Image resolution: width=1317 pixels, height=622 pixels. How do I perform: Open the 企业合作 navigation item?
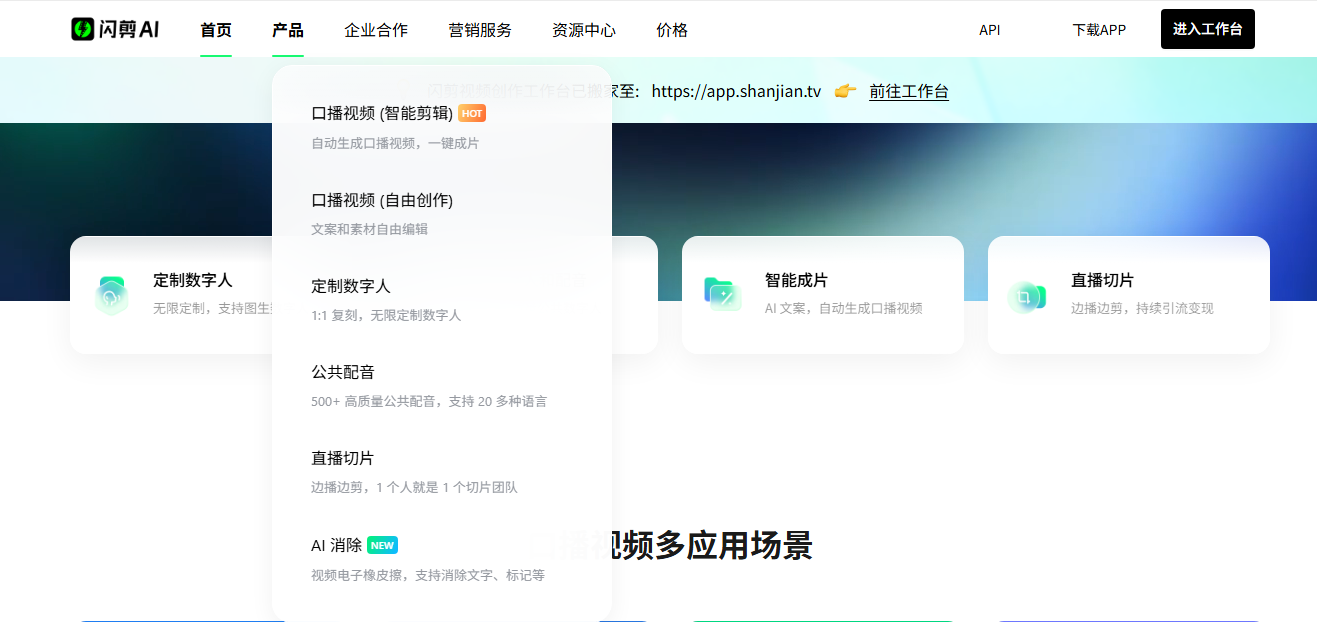point(376,30)
